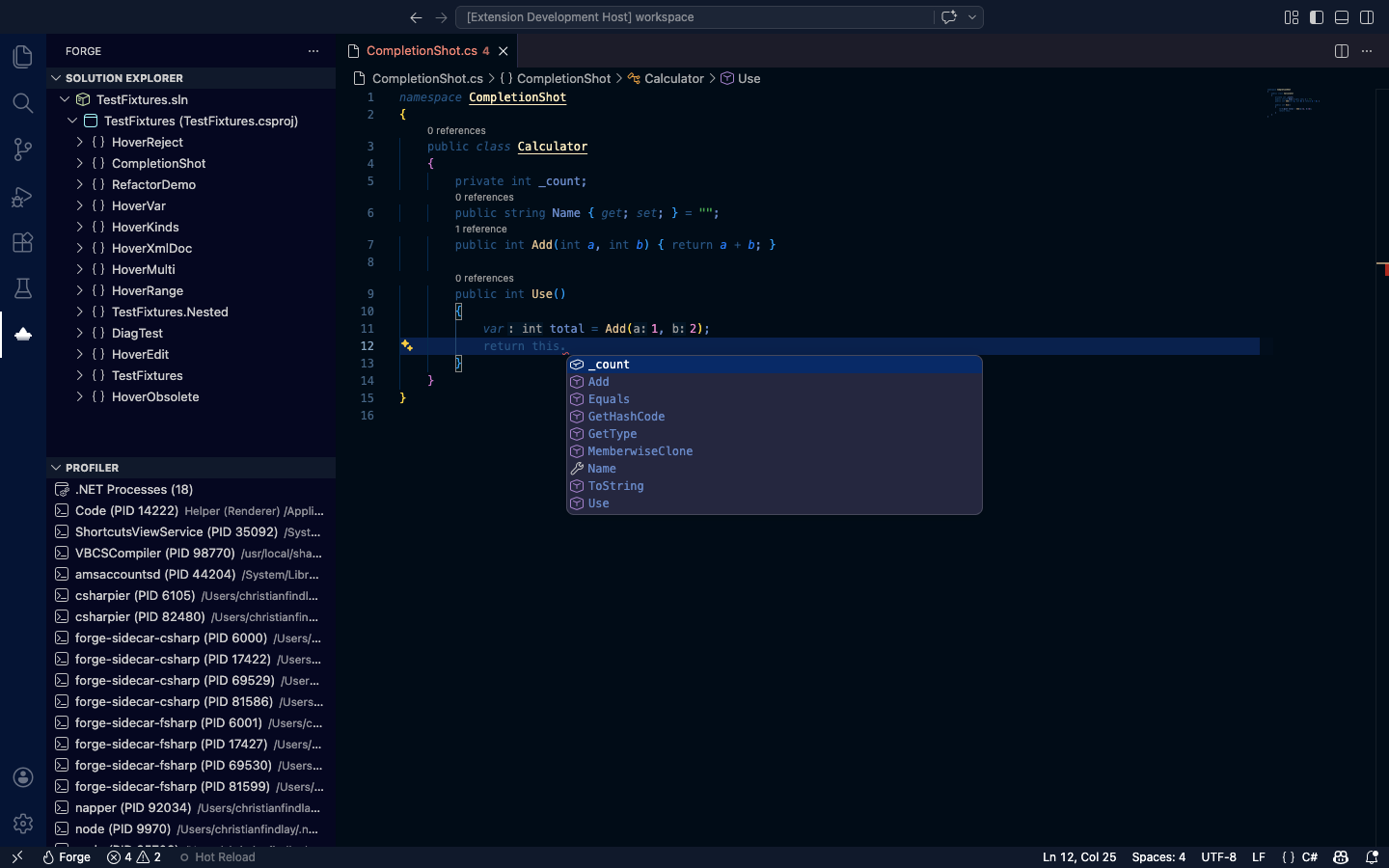Open the Manage gear icon
Viewport: 1389px width, 868px height.
point(23,824)
